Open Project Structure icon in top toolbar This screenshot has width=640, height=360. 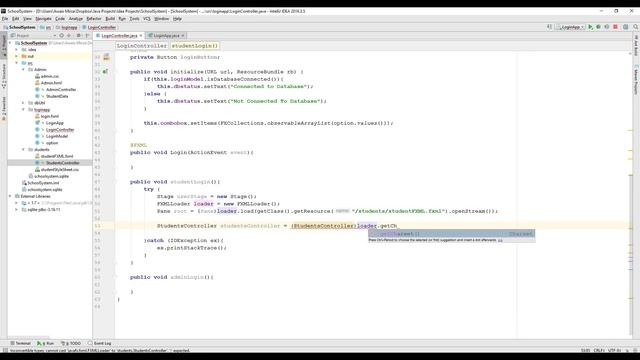pos(625,27)
